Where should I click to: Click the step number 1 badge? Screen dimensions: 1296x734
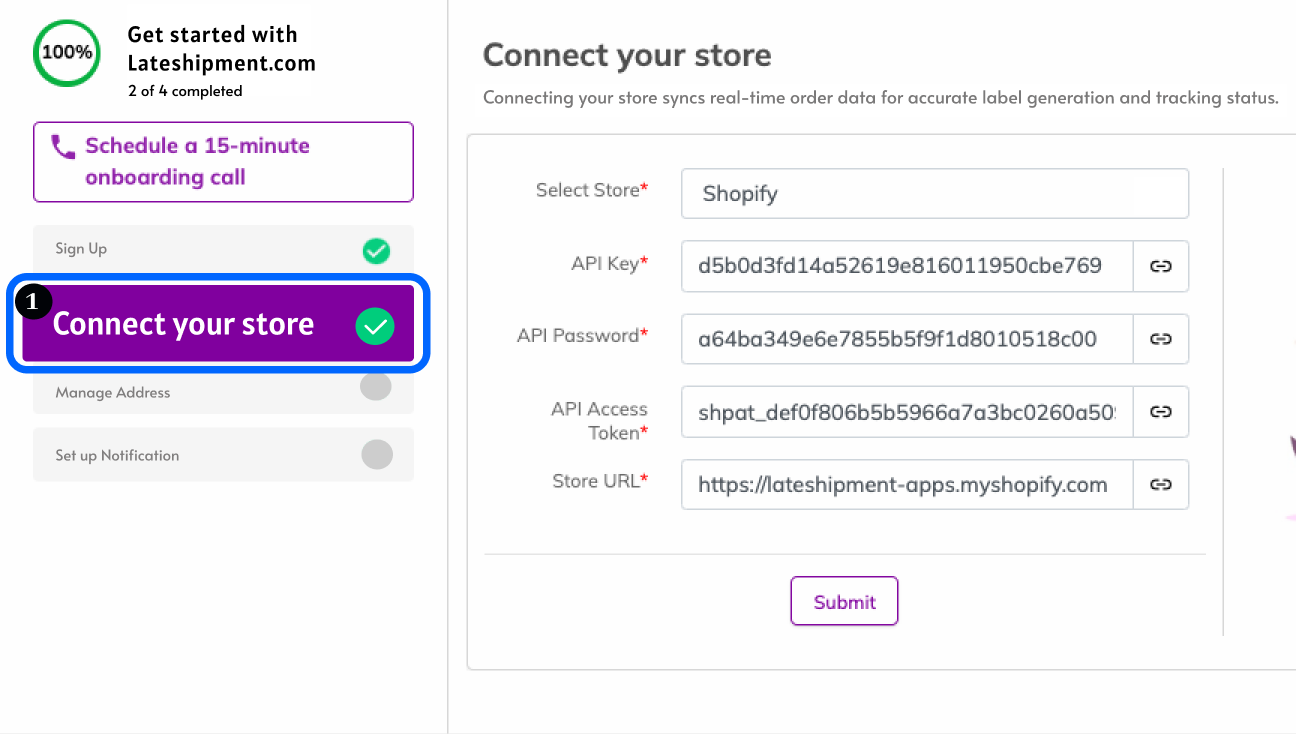[x=34, y=300]
